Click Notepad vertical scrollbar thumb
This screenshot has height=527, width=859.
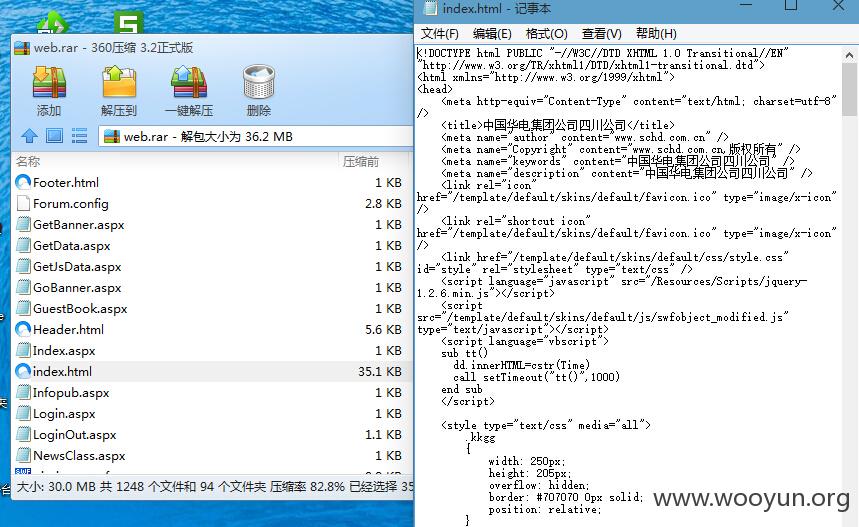click(x=849, y=89)
